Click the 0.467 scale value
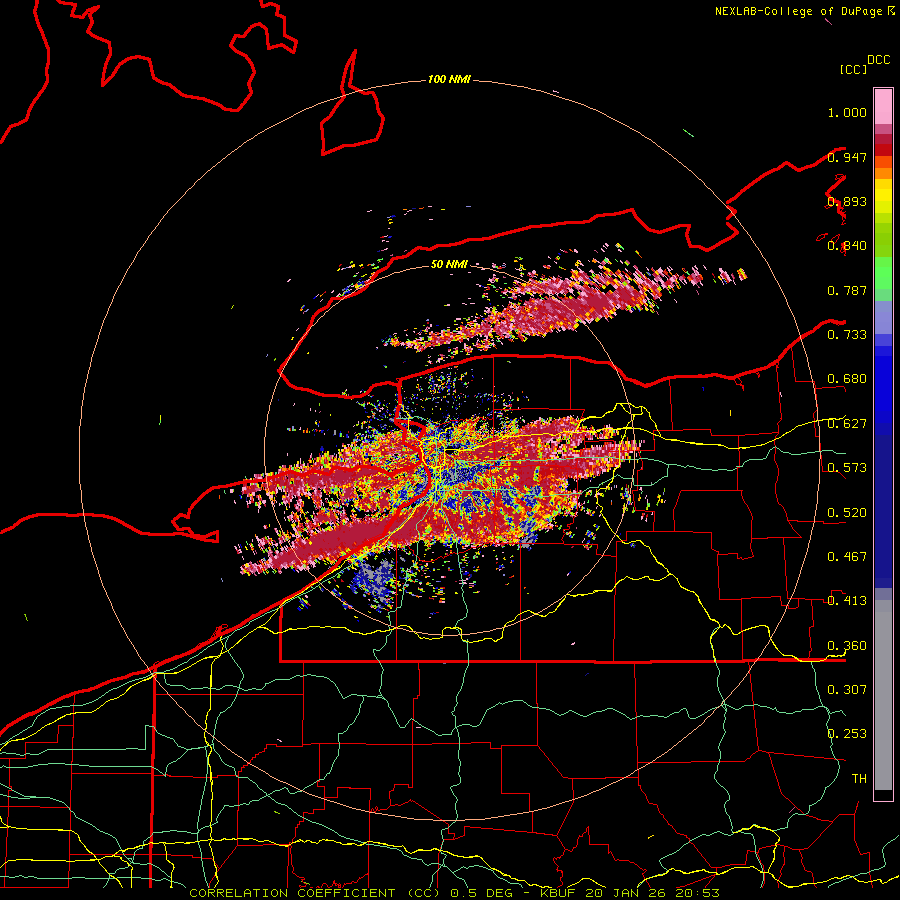This screenshot has height=900, width=900. pyautogui.click(x=847, y=557)
